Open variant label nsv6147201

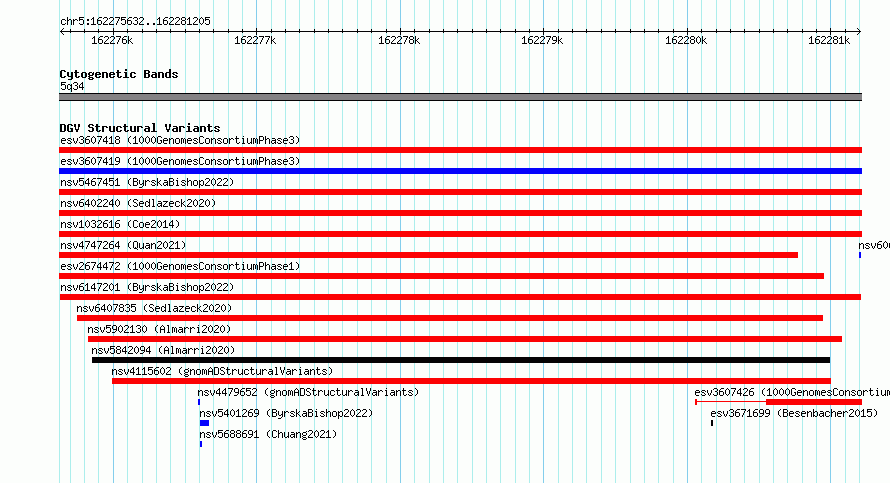click(x=147, y=287)
